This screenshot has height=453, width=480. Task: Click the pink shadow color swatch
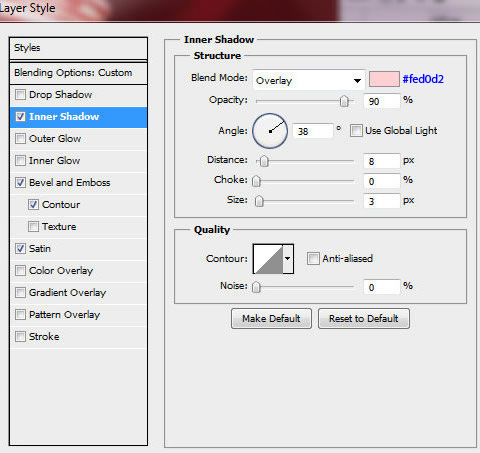pos(384,79)
